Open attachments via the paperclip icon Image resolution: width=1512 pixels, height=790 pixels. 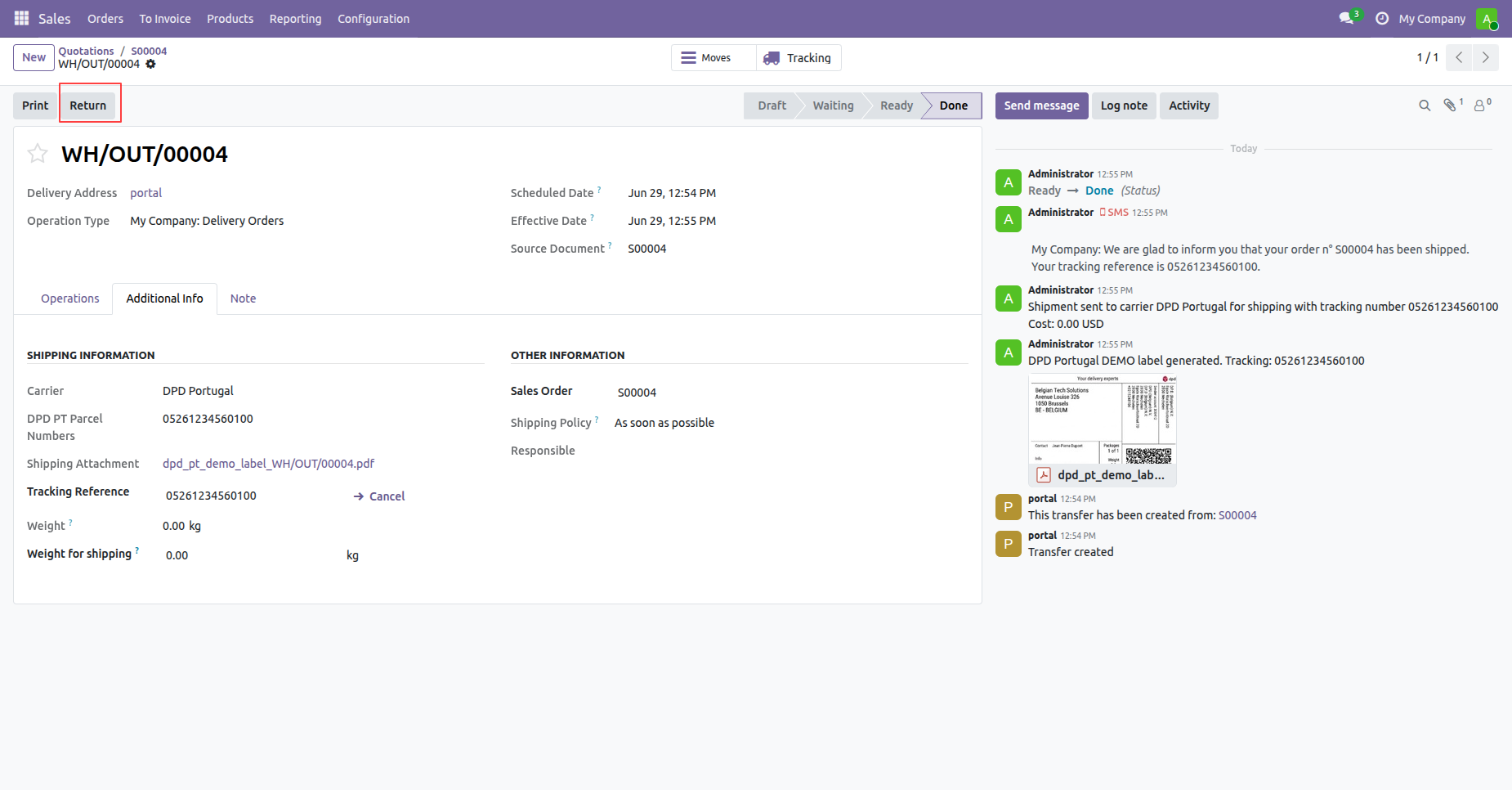click(1452, 105)
